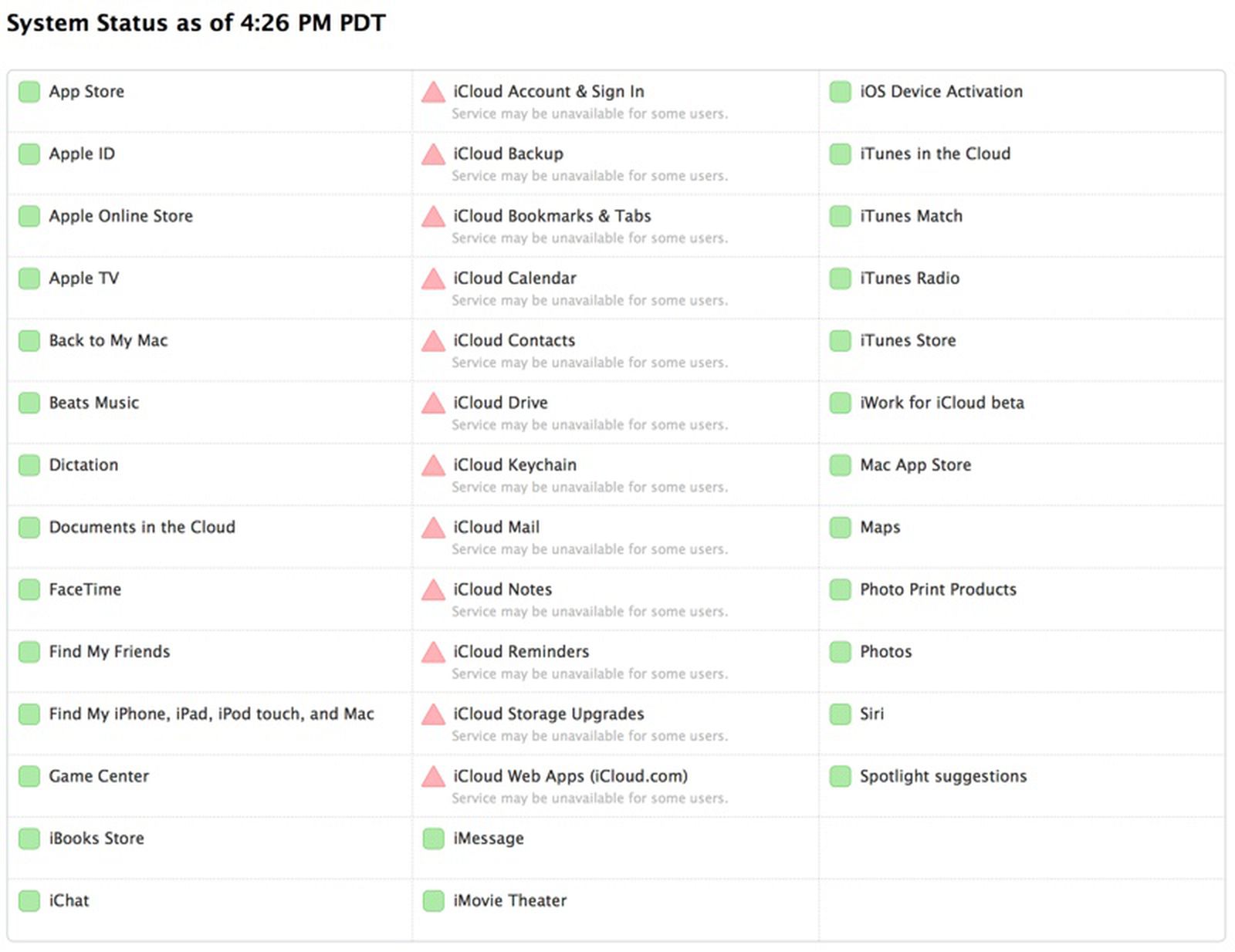Open the iCloud Account & Sign In entry
The image size is (1235, 952).
tap(548, 92)
